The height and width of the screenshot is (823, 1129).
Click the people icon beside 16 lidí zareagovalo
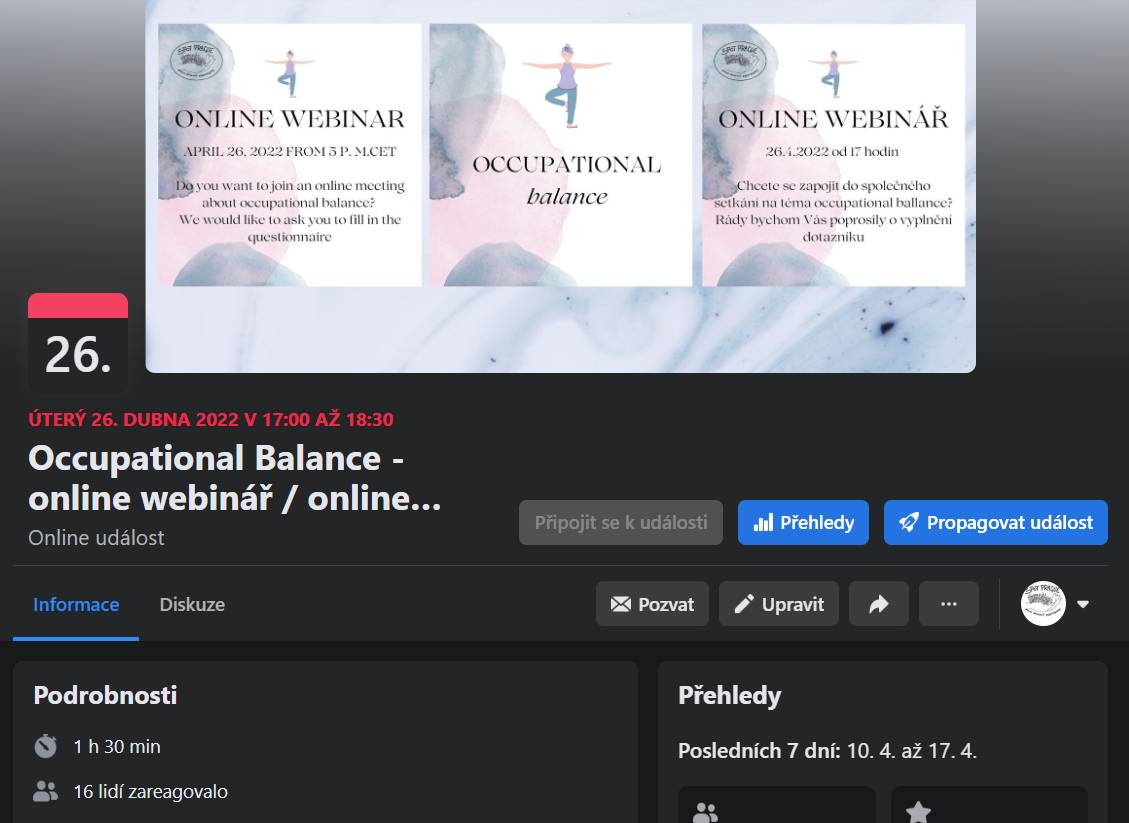pos(45,791)
